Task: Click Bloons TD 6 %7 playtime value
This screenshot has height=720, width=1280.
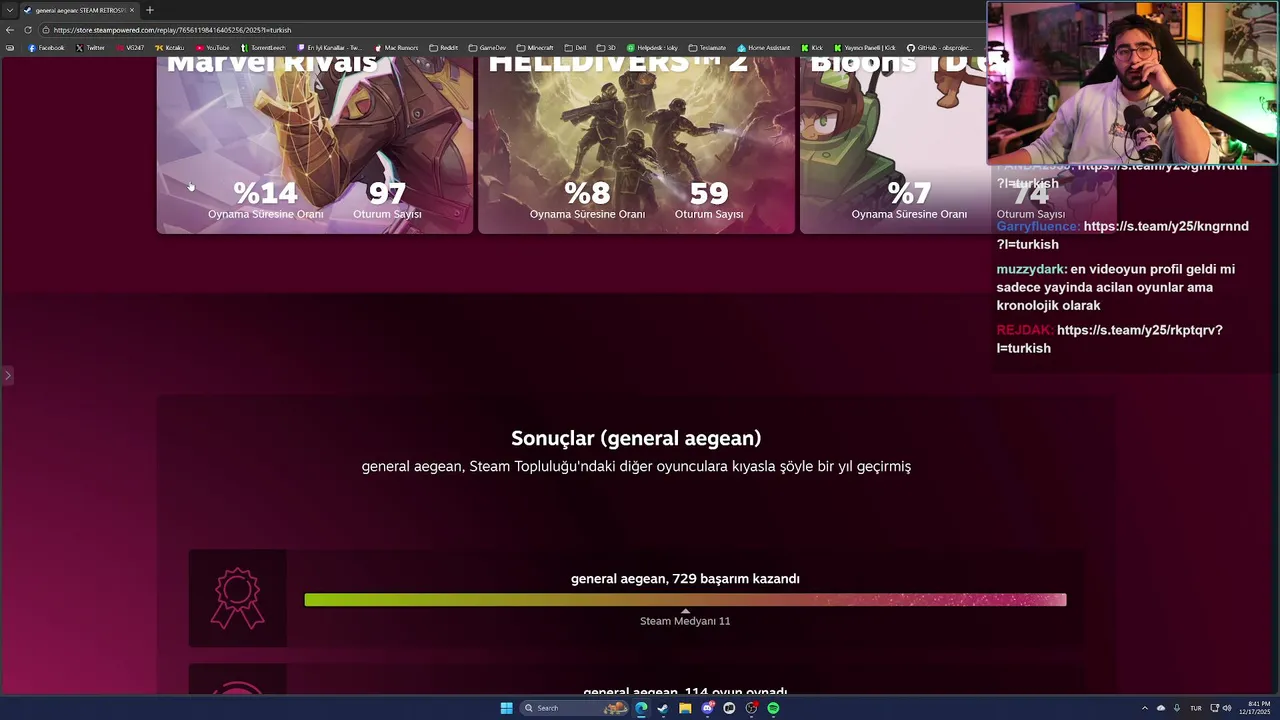Action: pyautogui.click(x=909, y=192)
